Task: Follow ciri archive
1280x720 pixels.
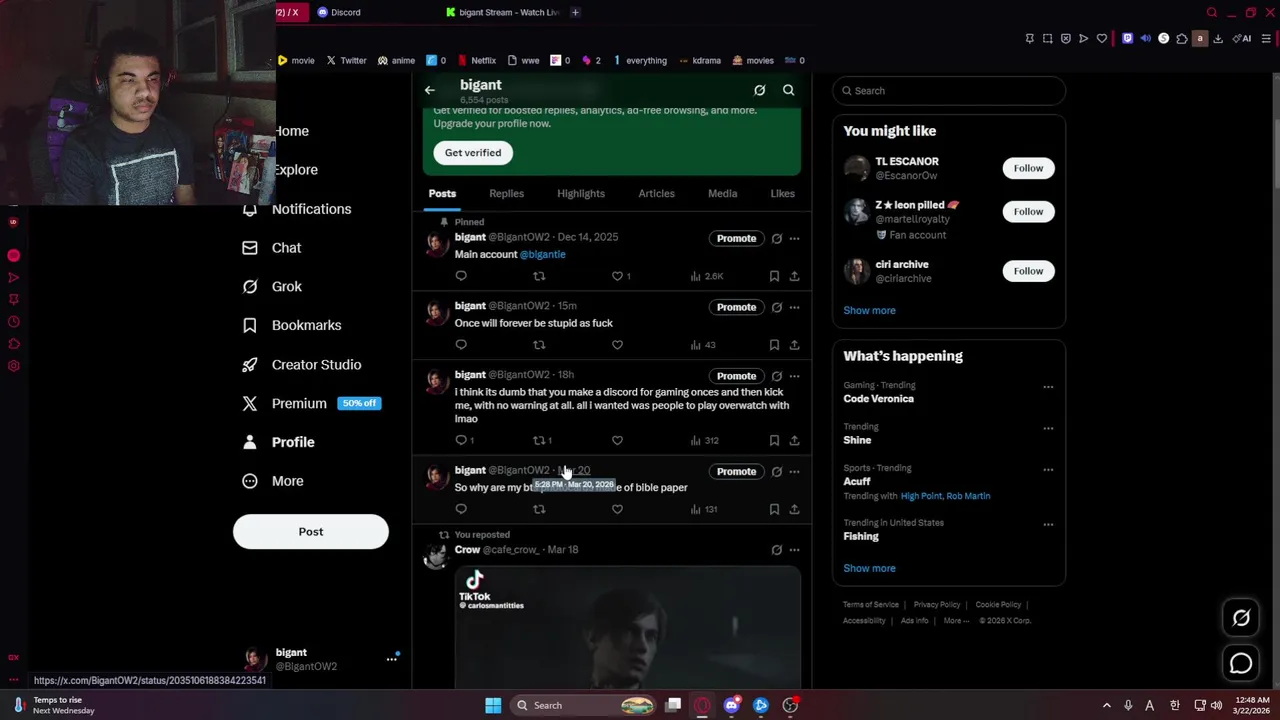Action: pyautogui.click(x=1028, y=271)
